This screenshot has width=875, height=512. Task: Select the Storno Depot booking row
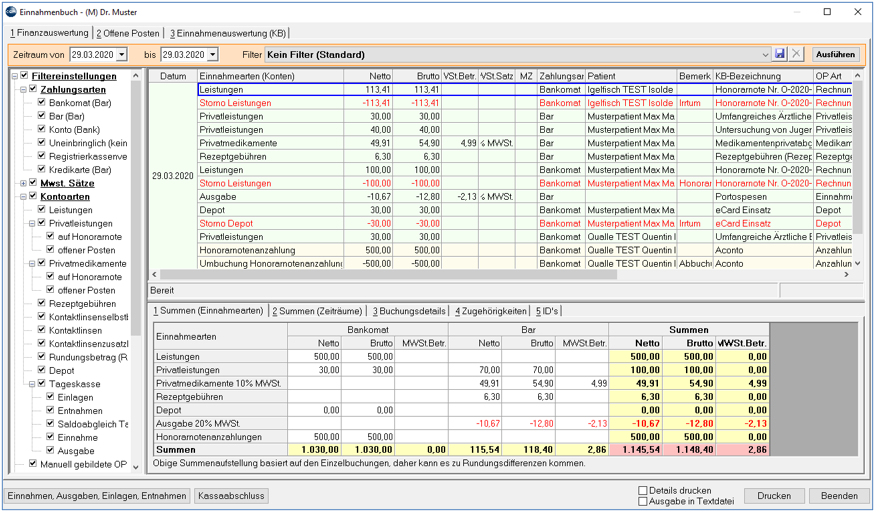pos(525,223)
